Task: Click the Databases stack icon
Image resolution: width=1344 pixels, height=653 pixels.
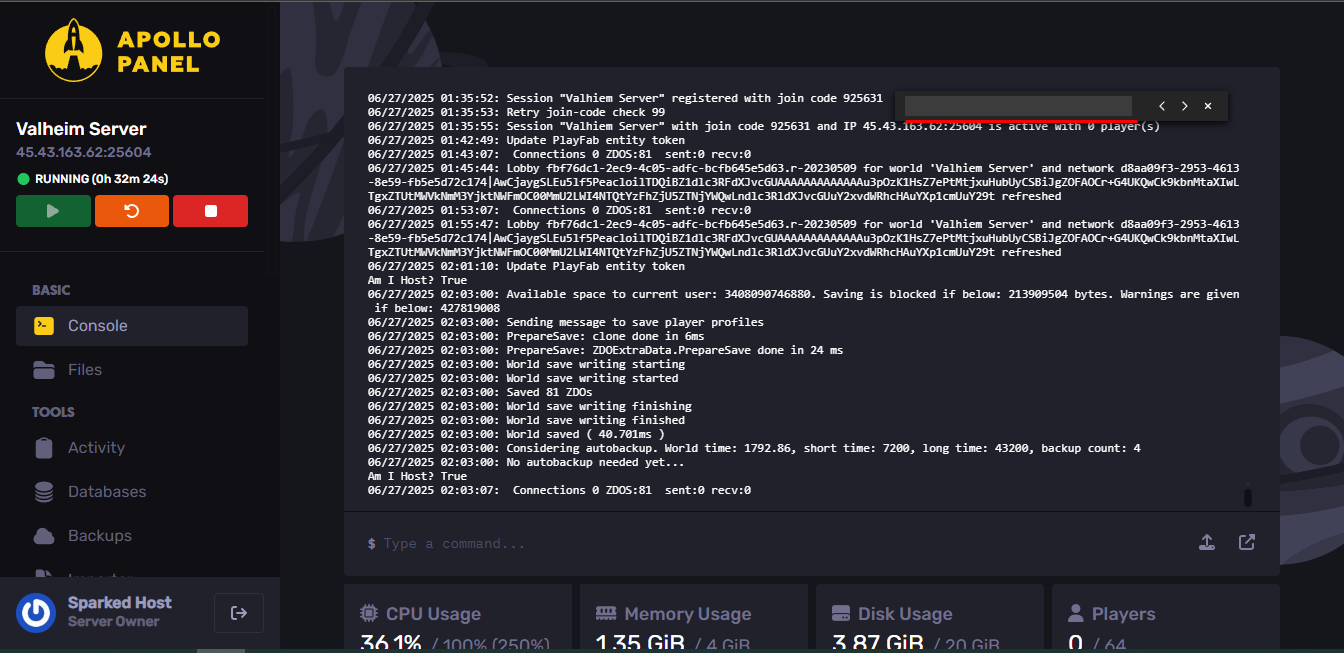Action: (44, 492)
